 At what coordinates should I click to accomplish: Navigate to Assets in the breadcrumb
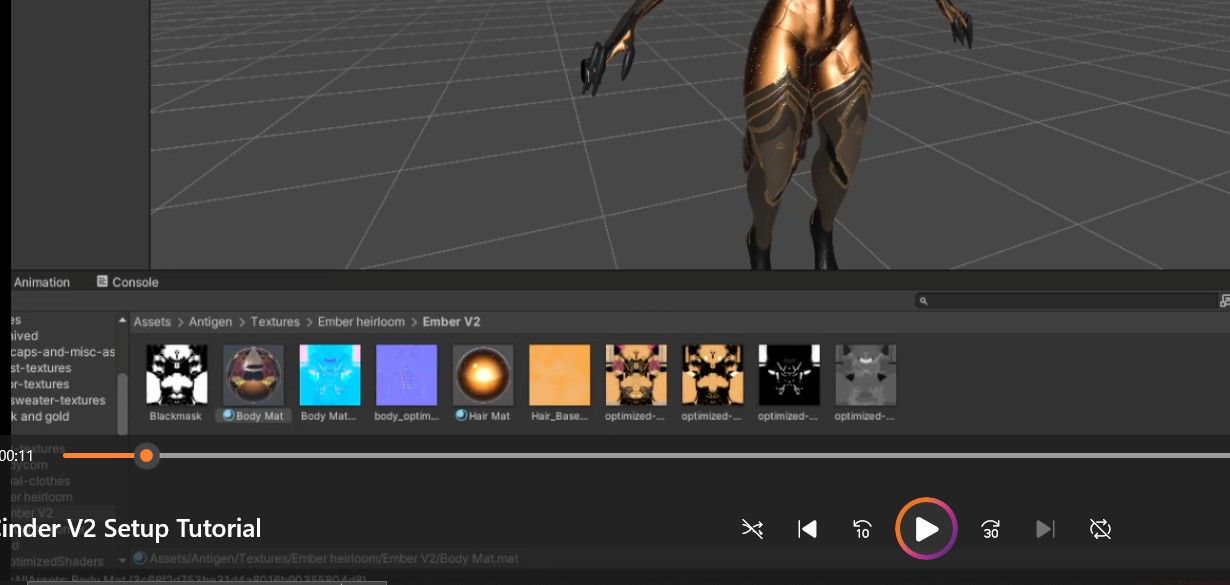tap(152, 322)
